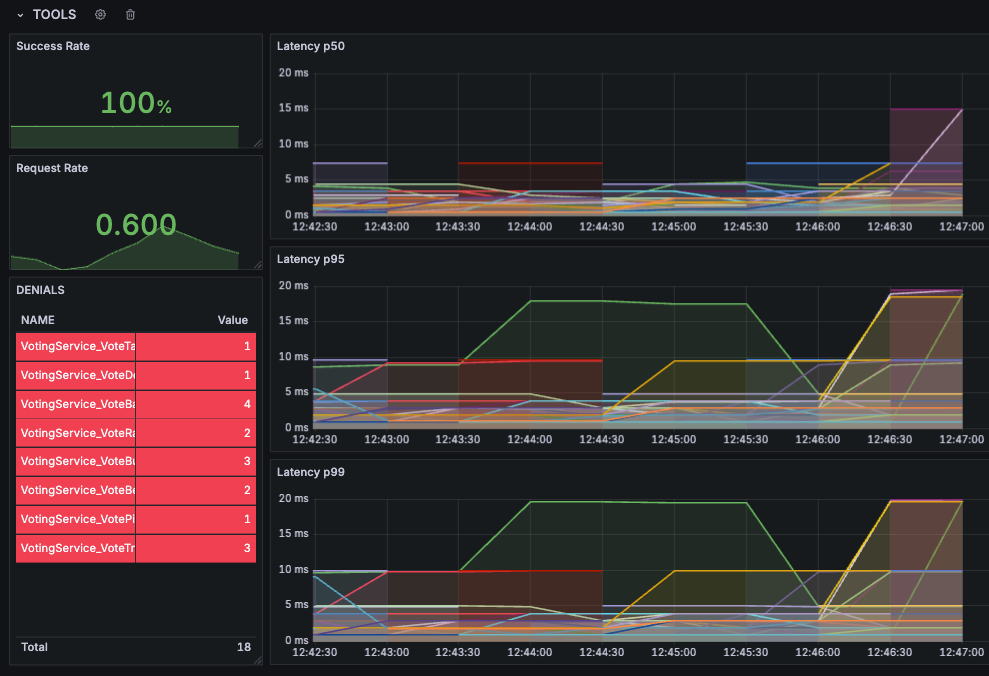Click the TOOLS row title
This screenshot has height=676, width=989.
point(54,15)
